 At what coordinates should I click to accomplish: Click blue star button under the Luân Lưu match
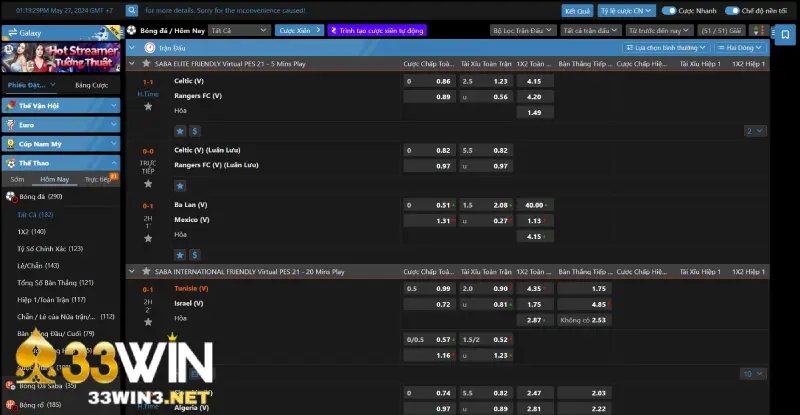click(180, 186)
